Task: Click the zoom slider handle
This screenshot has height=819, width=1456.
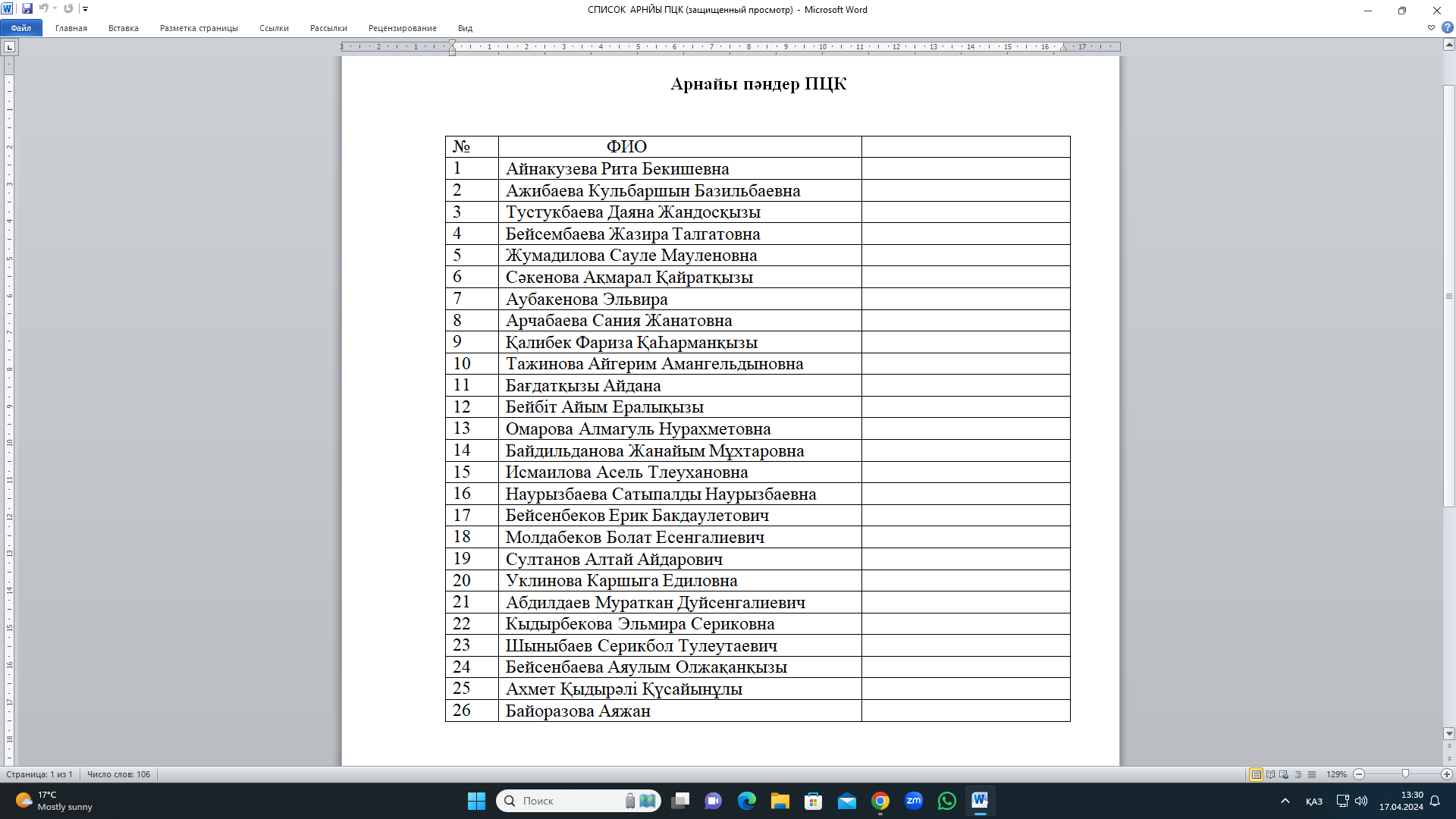Action: pyautogui.click(x=1405, y=774)
